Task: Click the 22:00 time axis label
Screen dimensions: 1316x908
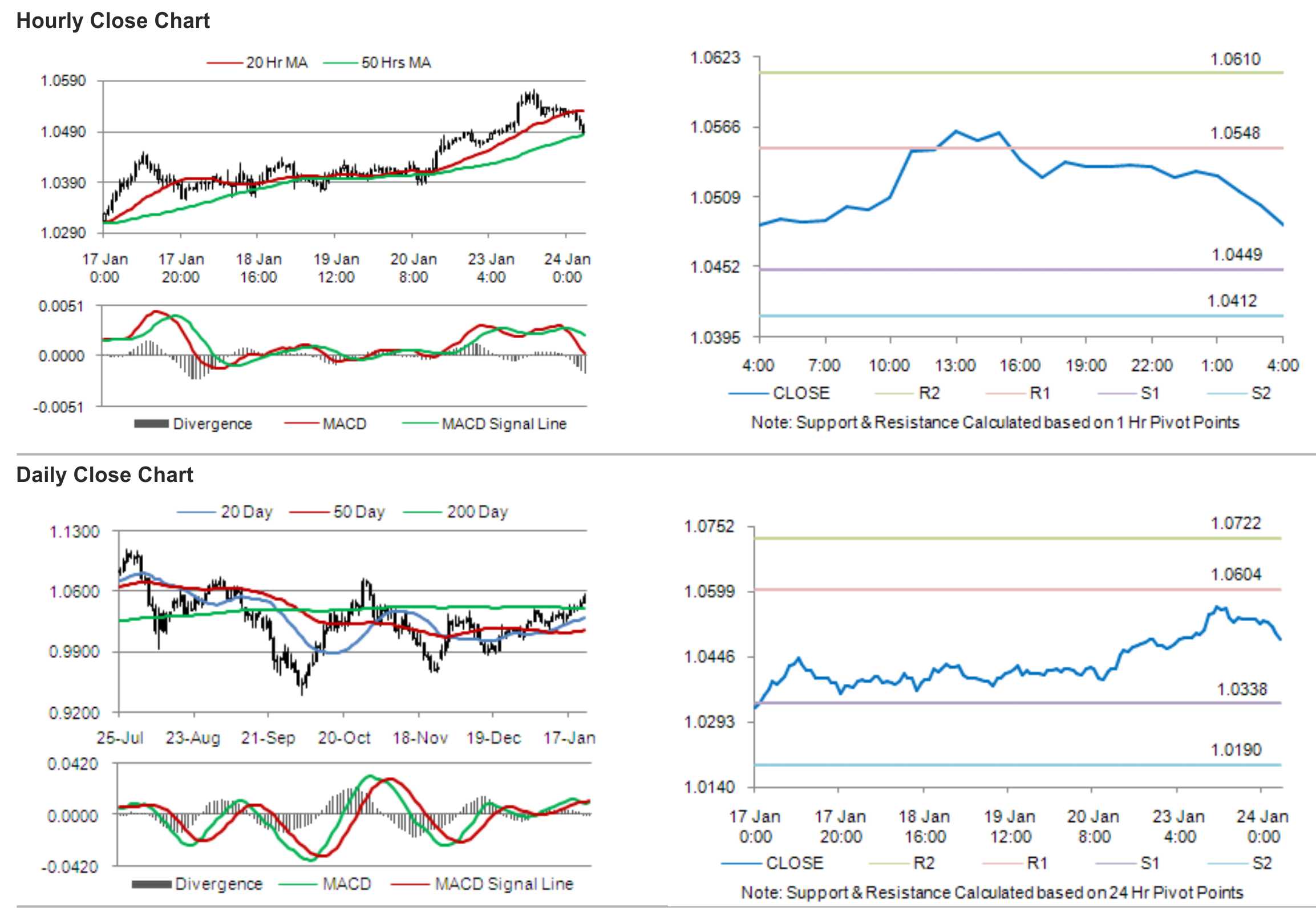Action: click(x=1152, y=366)
